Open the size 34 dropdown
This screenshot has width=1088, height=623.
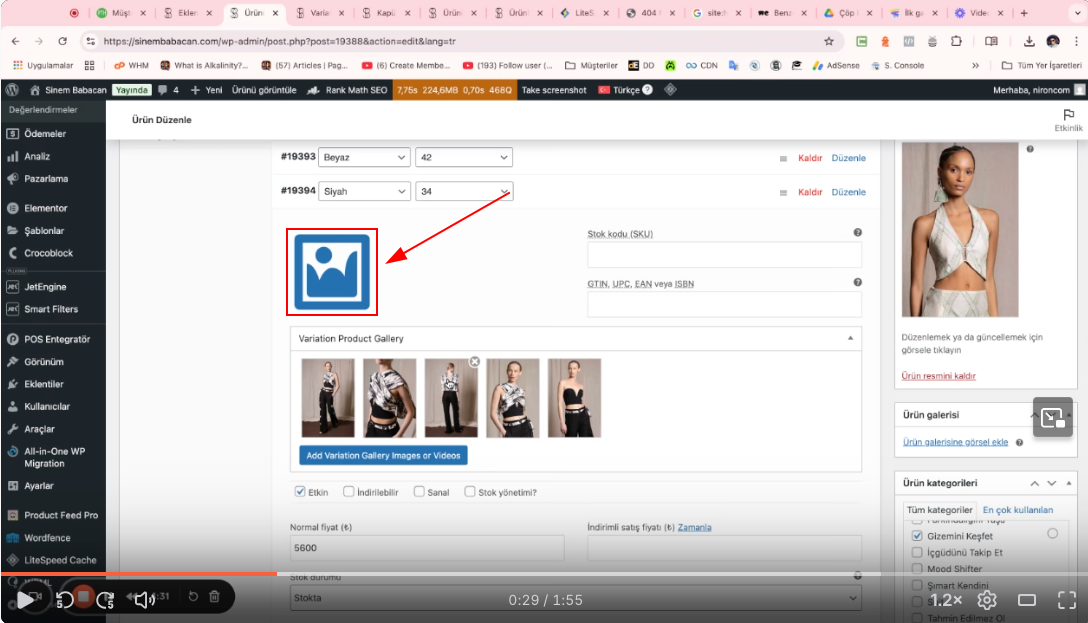pos(464,191)
